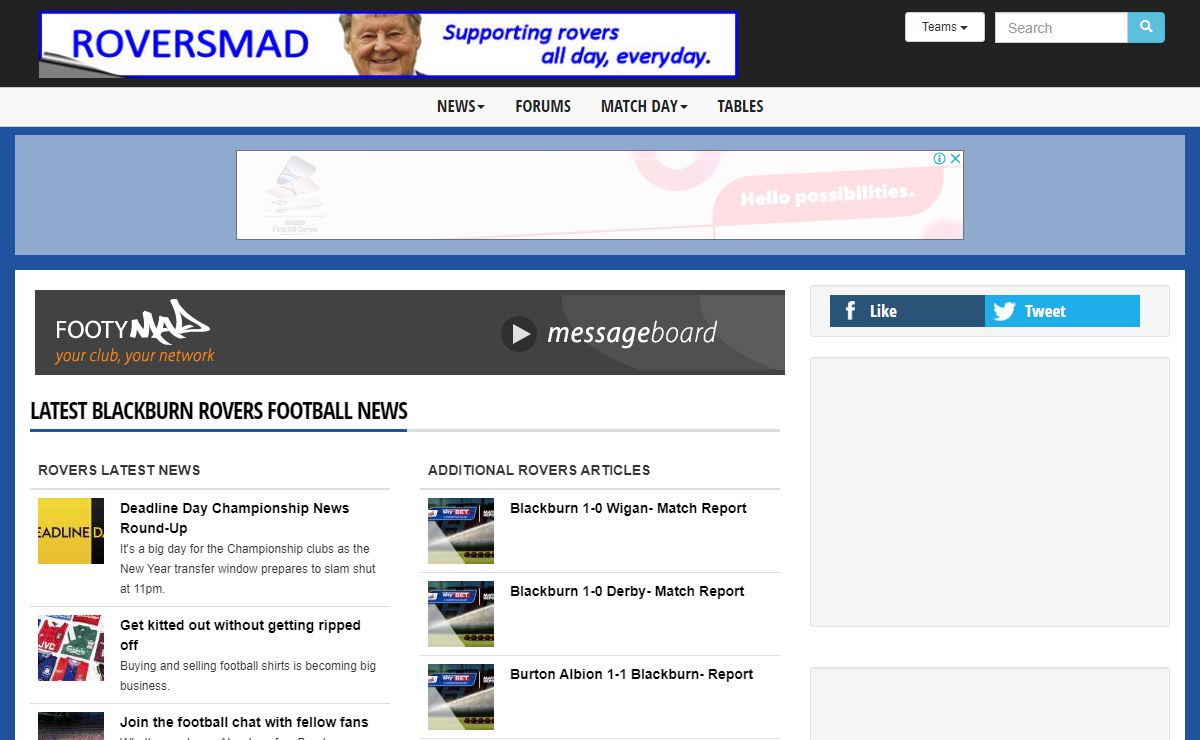This screenshot has height=740, width=1200.
Task: Click the Blackburn 1-0 Derby thumbnail
Action: (461, 614)
